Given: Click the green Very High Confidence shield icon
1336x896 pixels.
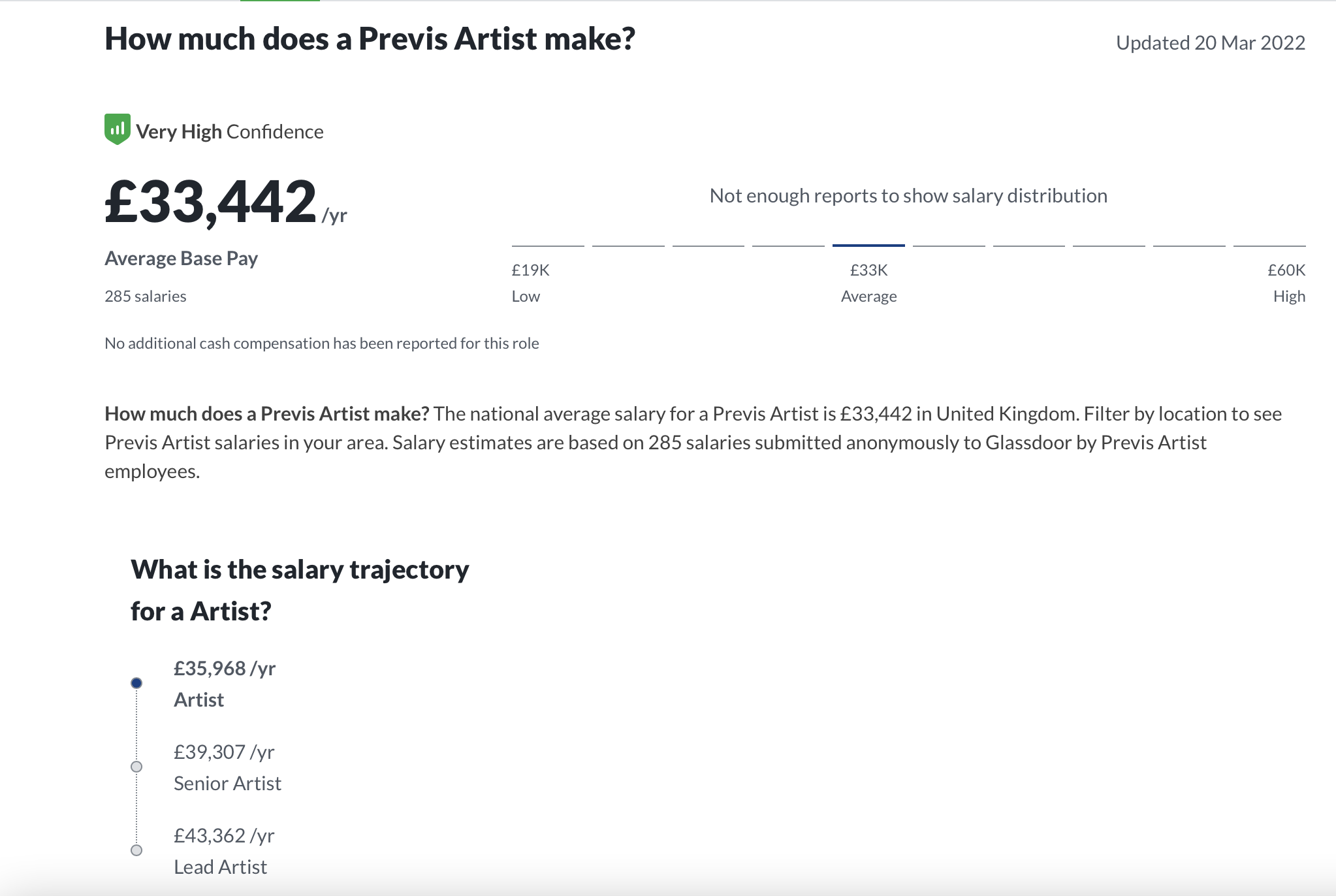Looking at the screenshot, I should [118, 129].
